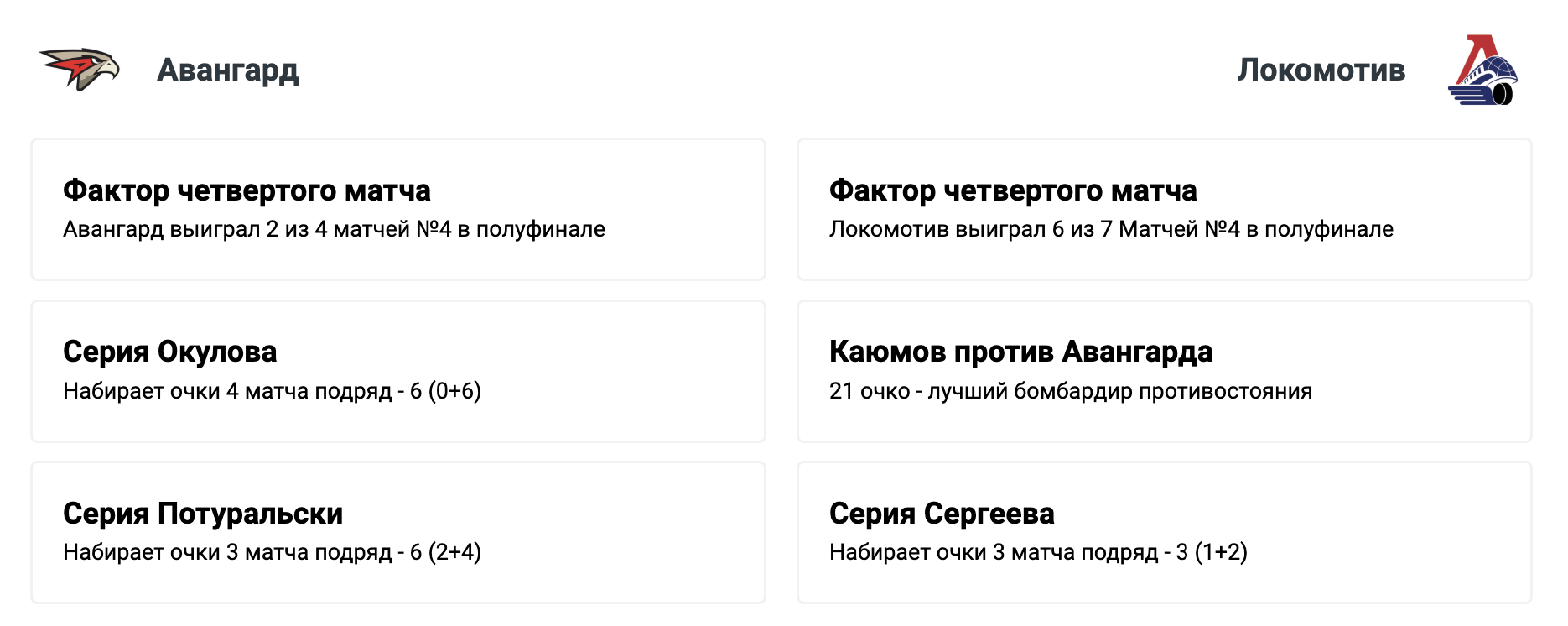This screenshot has width=1568, height=626.
Task: Open the 'Каюмов против Авангарда' card title
Action: point(1021,352)
